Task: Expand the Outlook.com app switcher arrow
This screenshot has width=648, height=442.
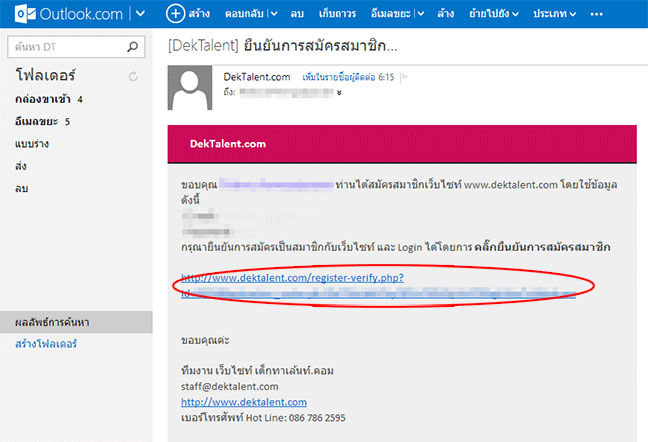Action: pos(140,14)
